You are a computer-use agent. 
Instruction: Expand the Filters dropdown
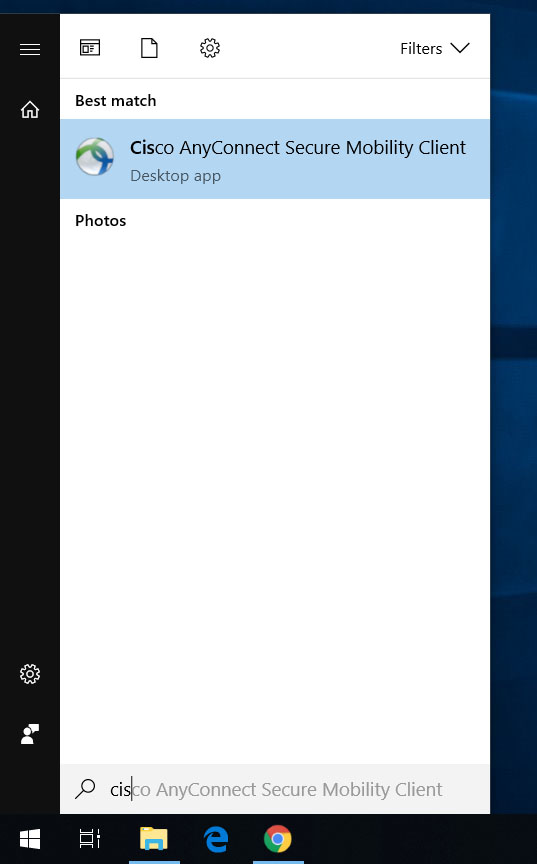(435, 48)
